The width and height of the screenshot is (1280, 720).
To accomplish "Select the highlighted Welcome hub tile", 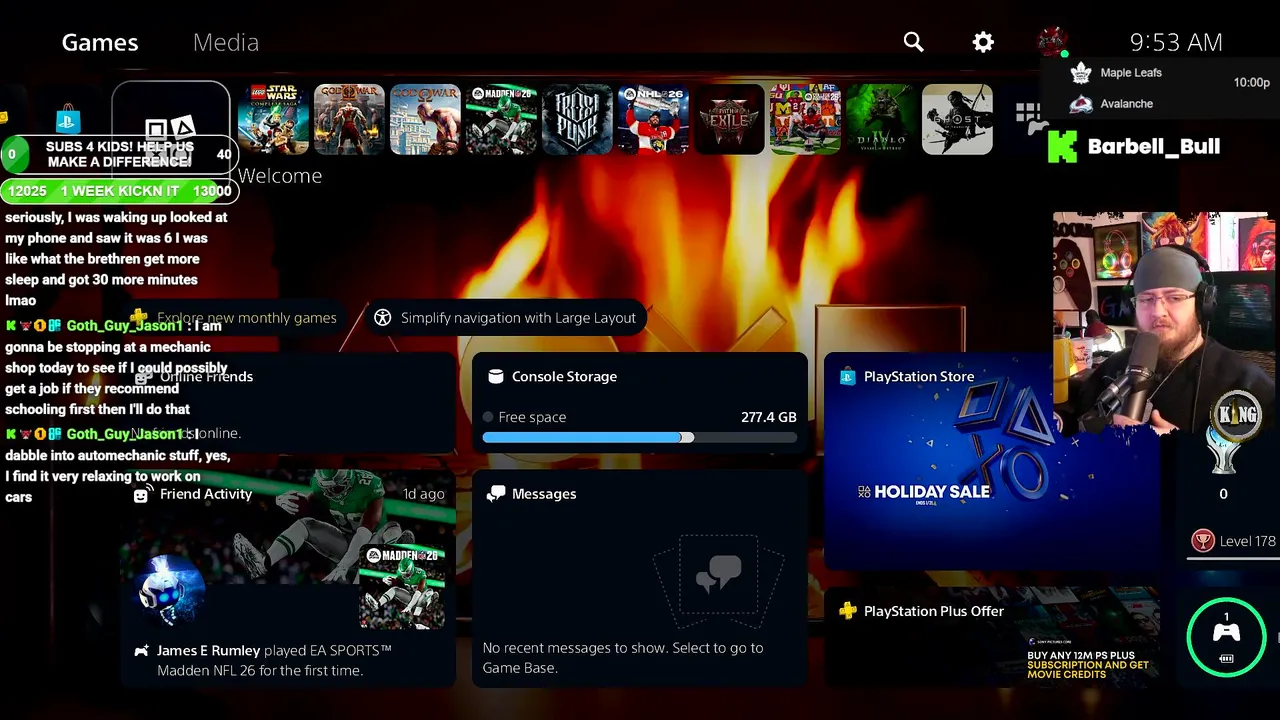I will pyautogui.click(x=171, y=120).
